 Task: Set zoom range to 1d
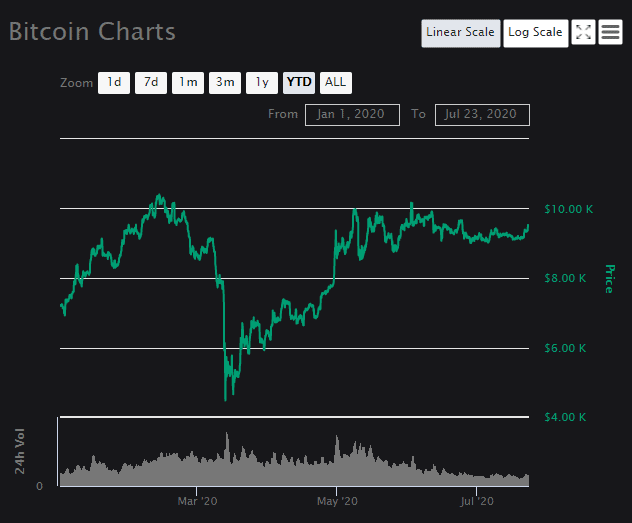[x=114, y=83]
